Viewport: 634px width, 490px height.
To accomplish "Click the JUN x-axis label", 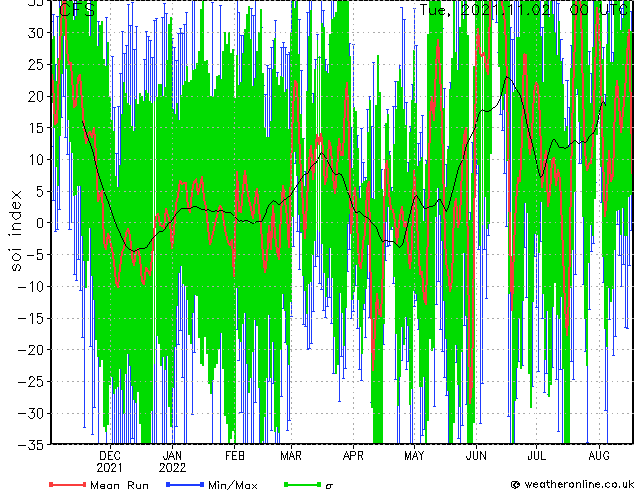I will point(476,456).
